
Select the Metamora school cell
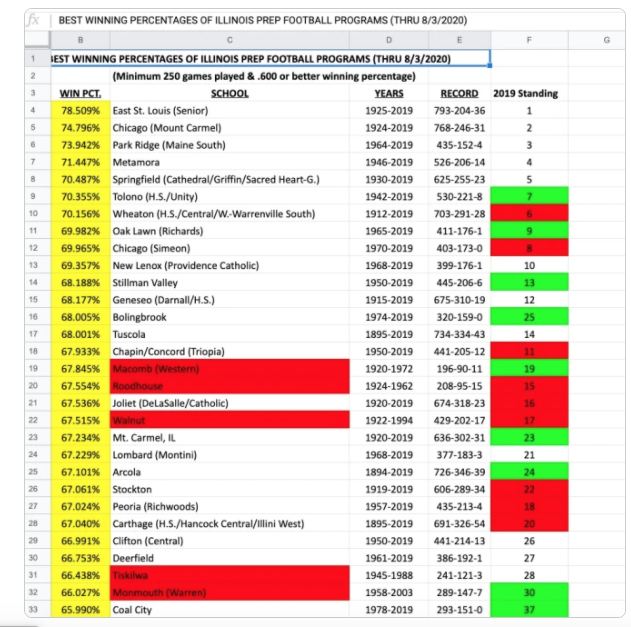229,162
